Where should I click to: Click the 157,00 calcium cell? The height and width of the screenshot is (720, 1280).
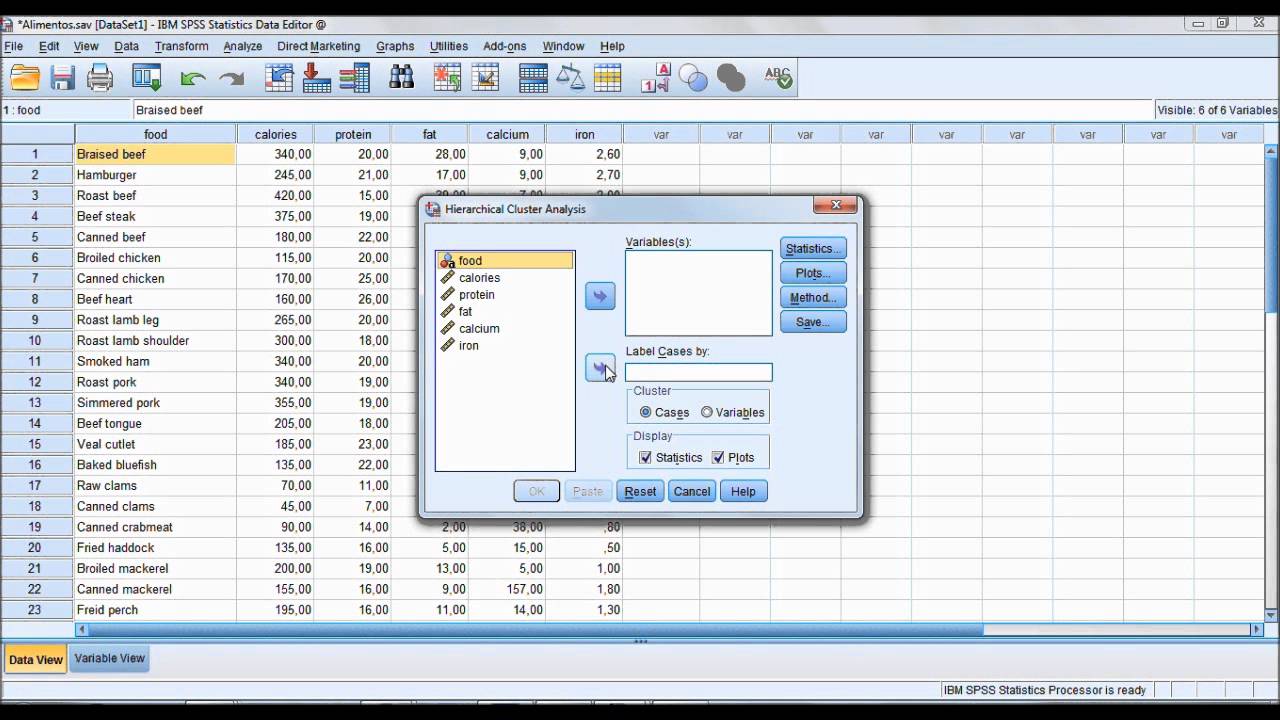point(507,589)
